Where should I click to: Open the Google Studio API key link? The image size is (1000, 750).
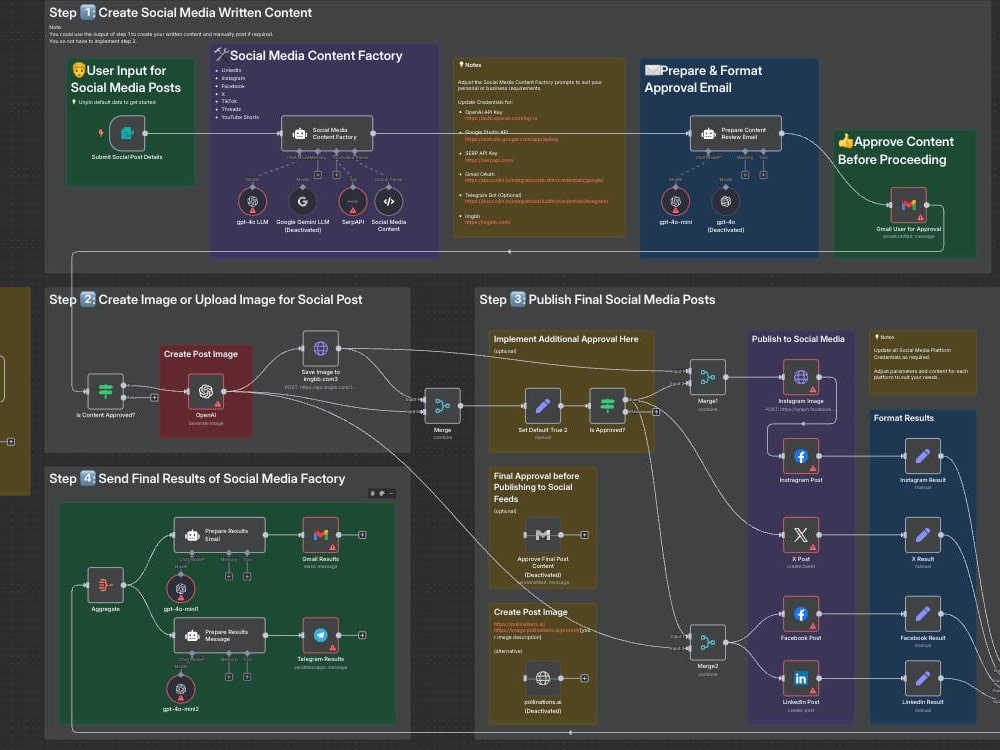click(511, 140)
